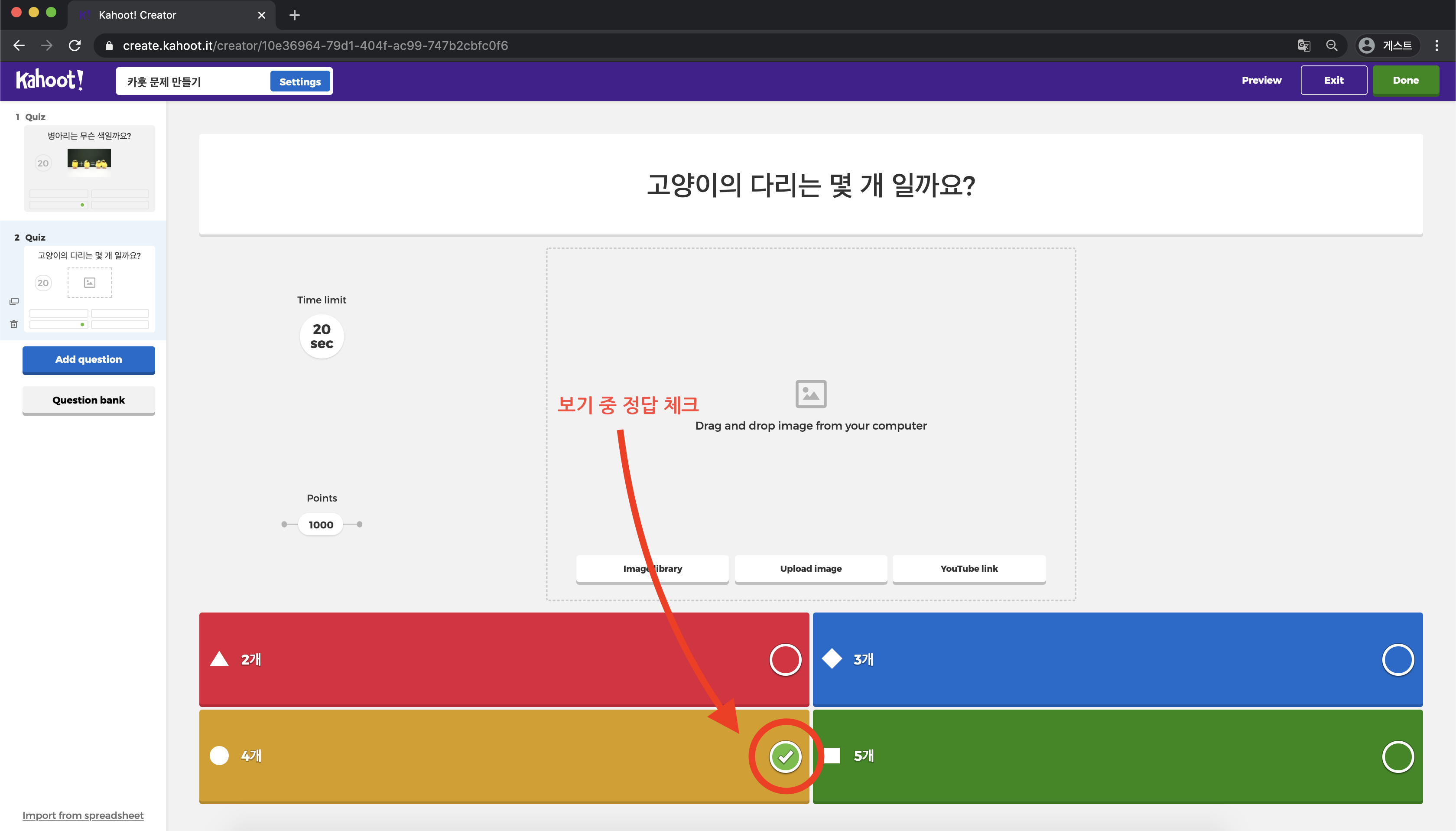The image size is (1456, 831).
Task: Click the duplicate question icon in sidebar
Action: (14, 301)
